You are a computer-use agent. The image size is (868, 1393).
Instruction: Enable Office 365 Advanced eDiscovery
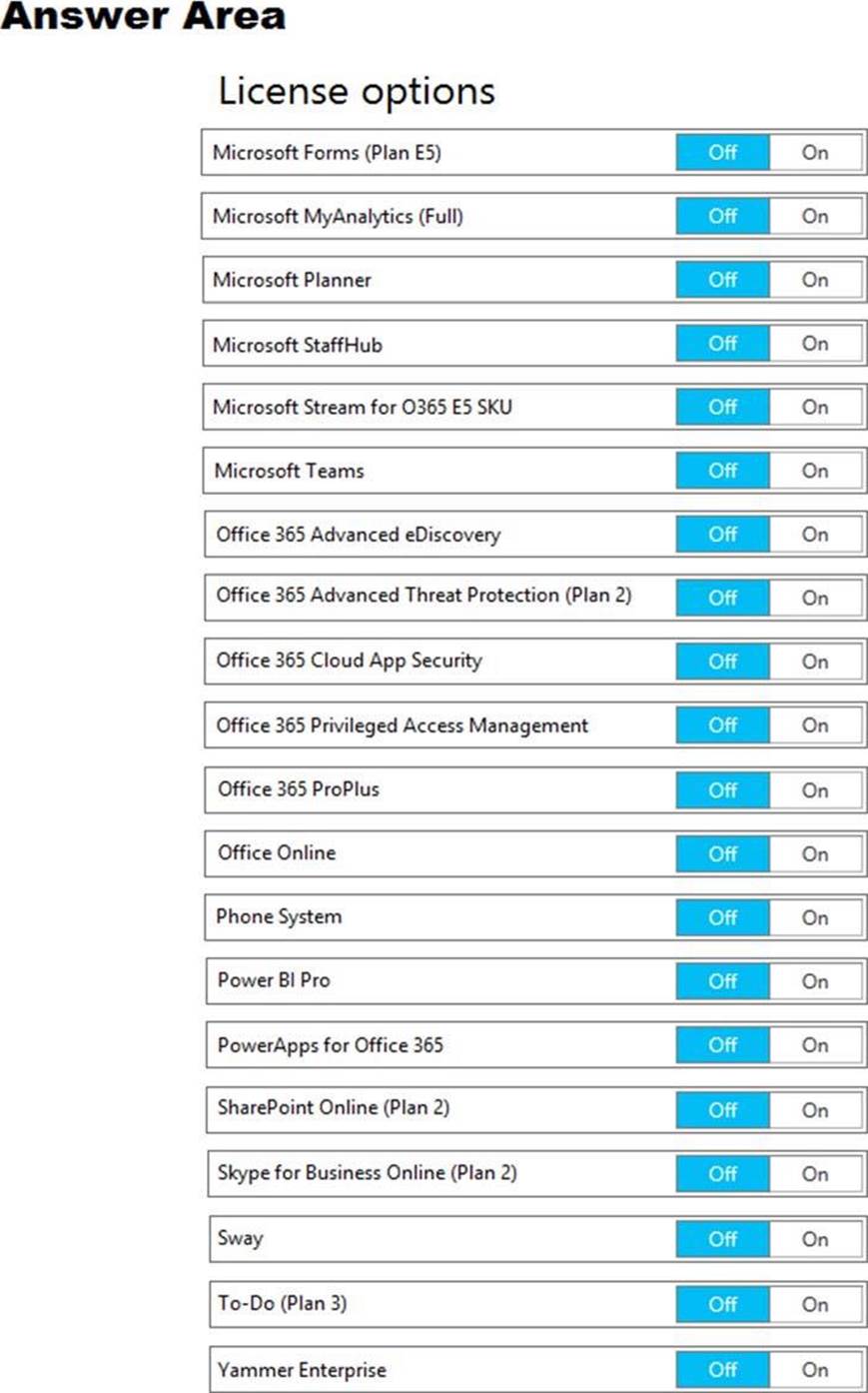(815, 535)
